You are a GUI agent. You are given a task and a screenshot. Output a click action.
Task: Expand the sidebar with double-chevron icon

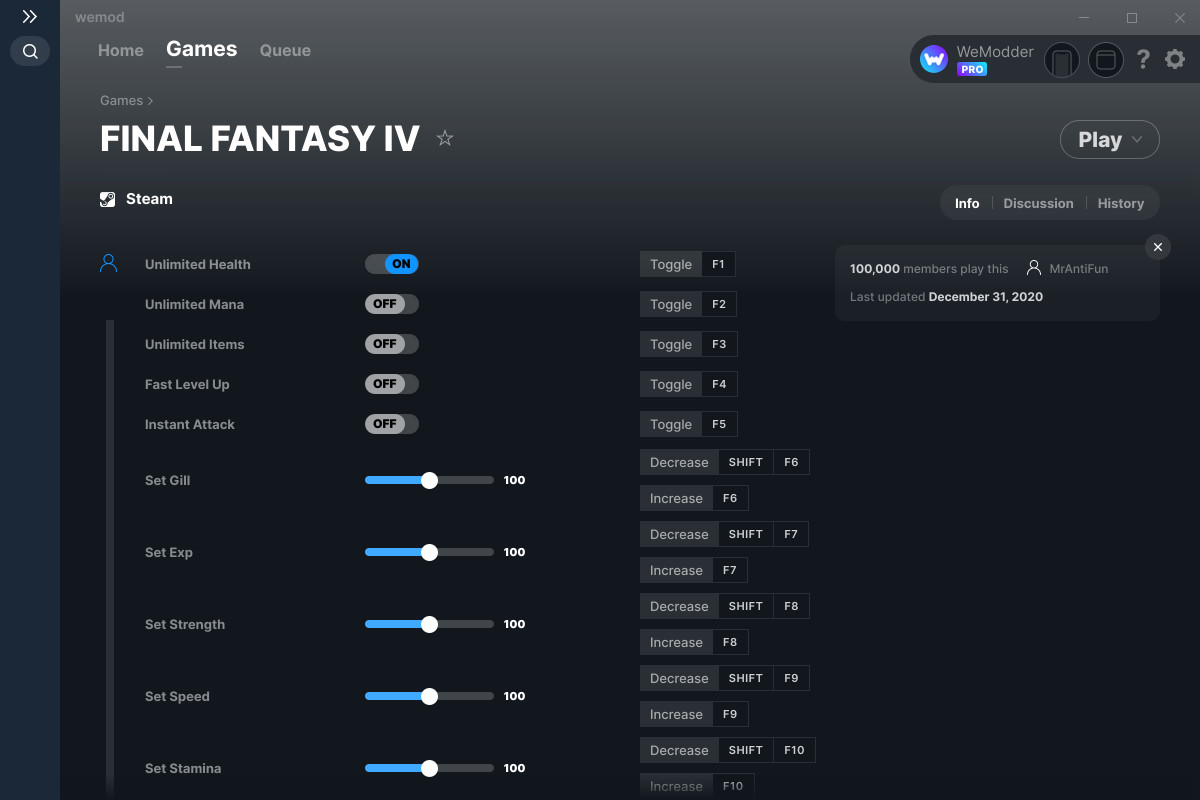tap(30, 17)
